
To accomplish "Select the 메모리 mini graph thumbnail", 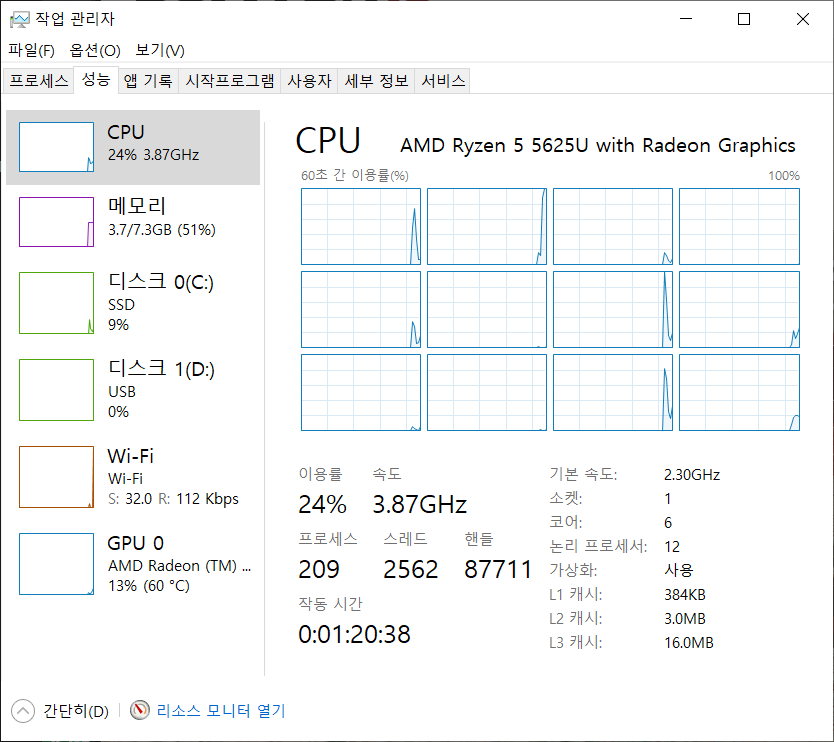I will pos(57,222).
